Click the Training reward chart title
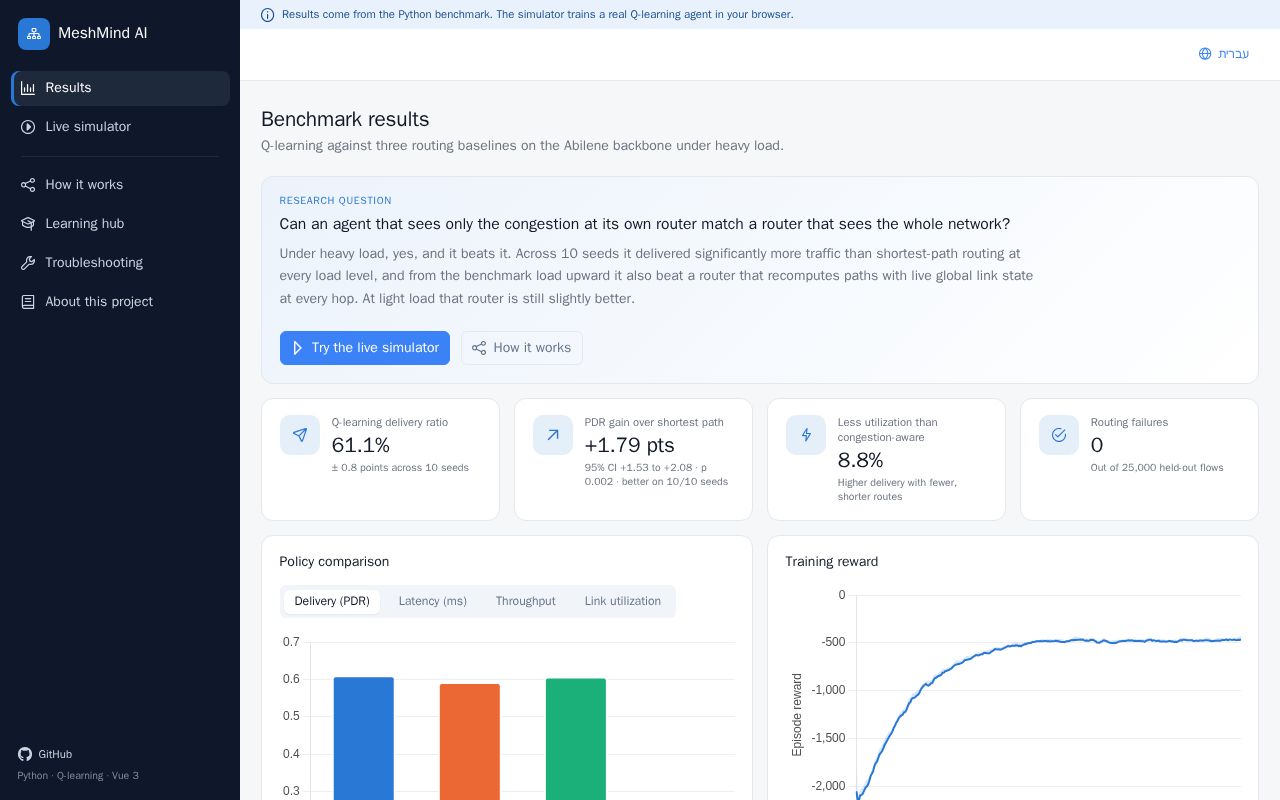1280x800 pixels. (x=832, y=562)
